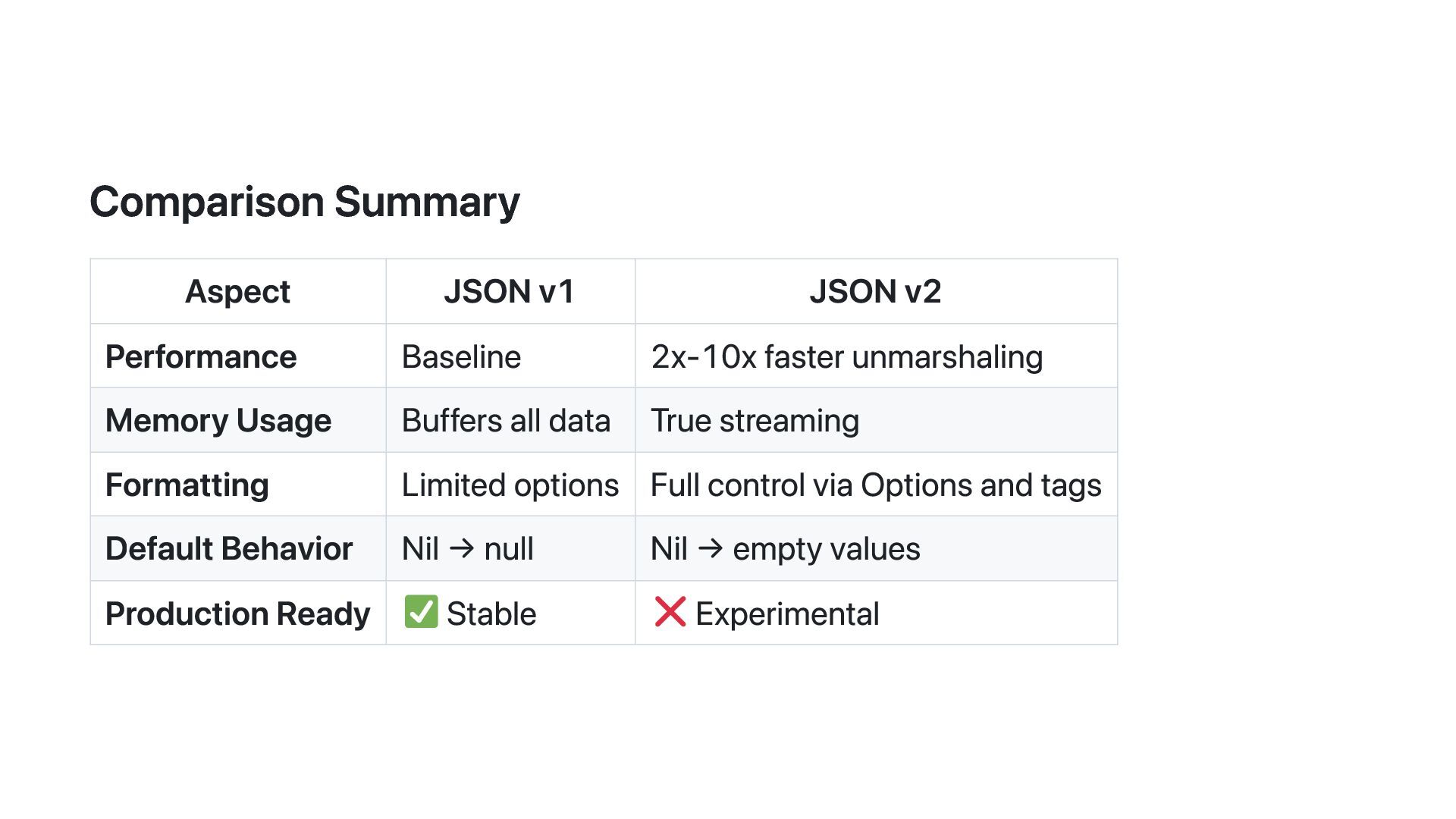Select the JSON v1 column header
This screenshot has height=819, width=1456.
point(510,292)
